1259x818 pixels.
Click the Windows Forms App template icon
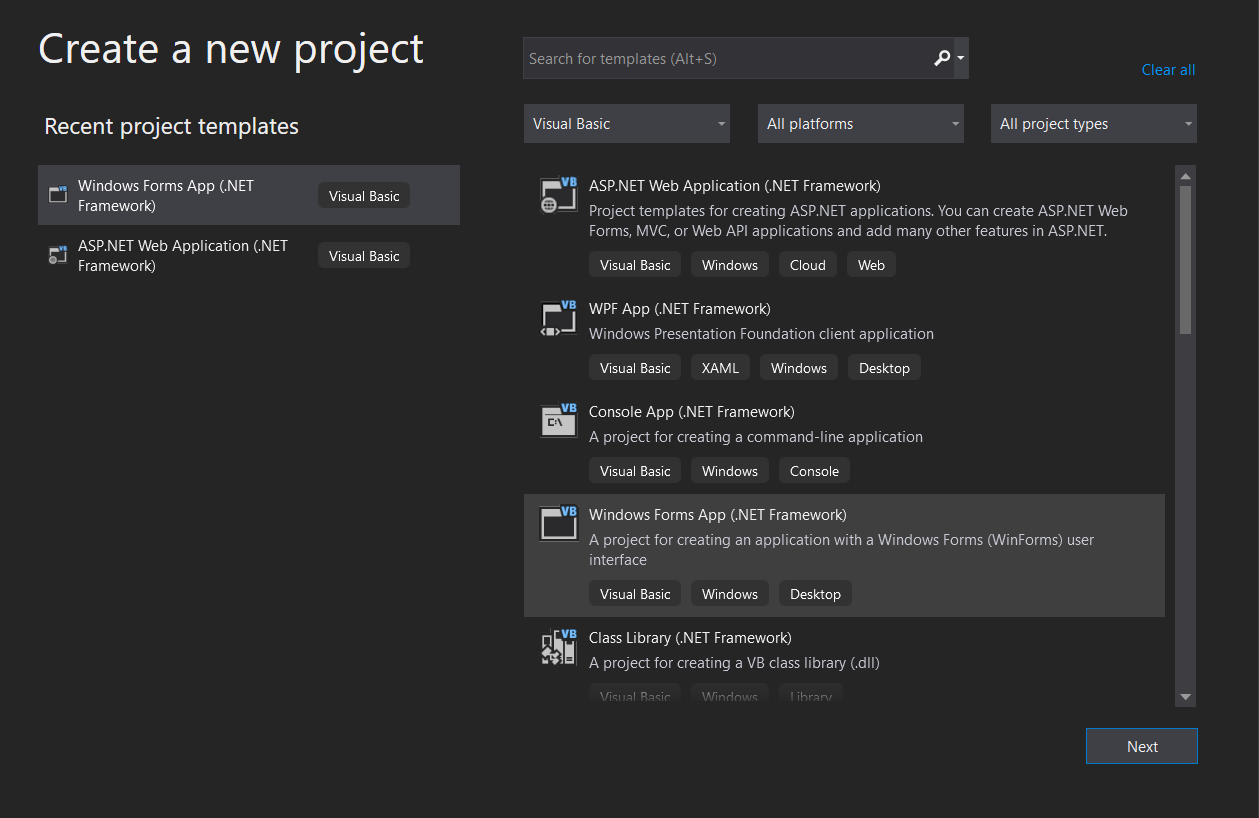pyautogui.click(x=557, y=523)
